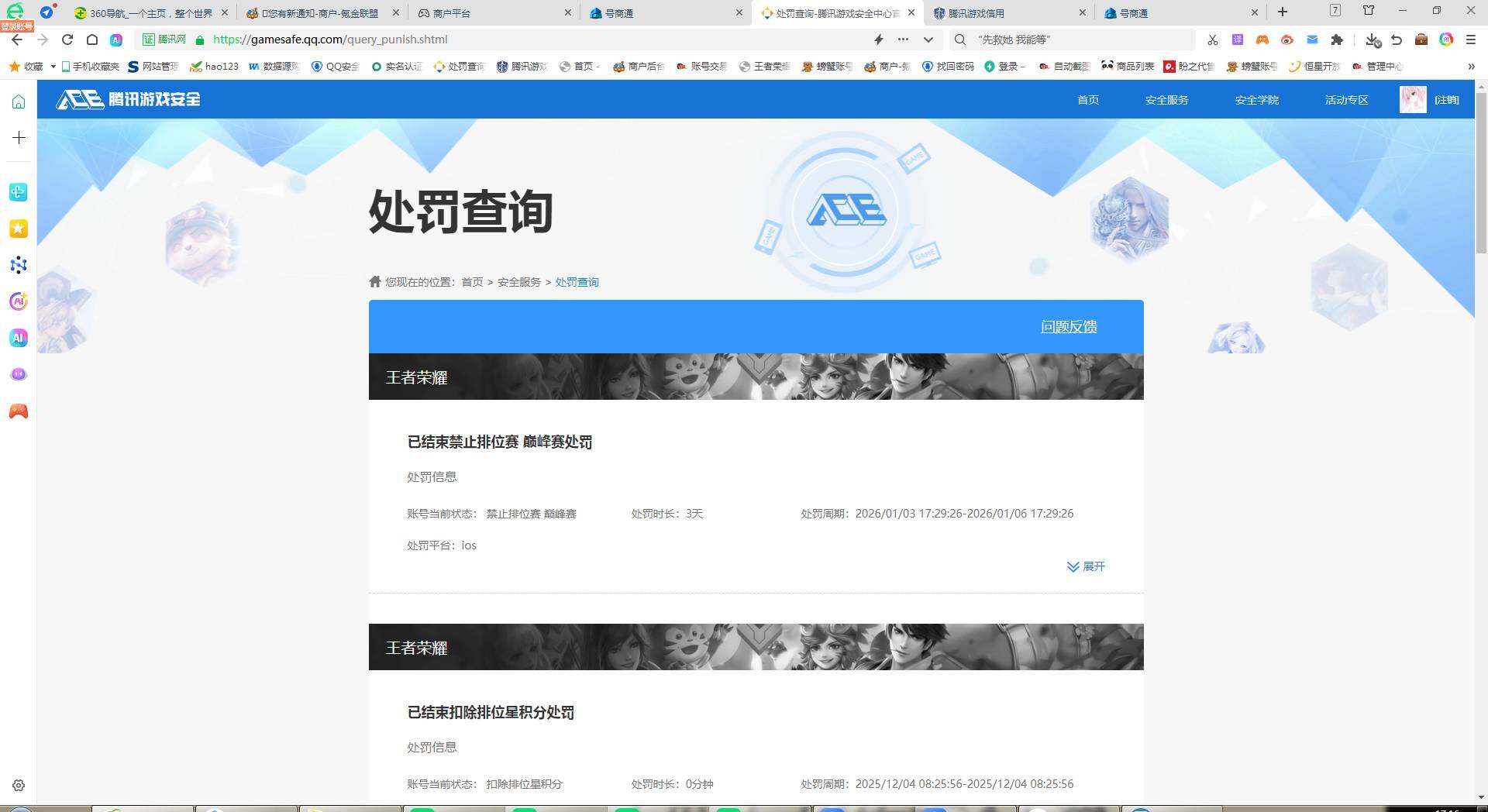Click breadcrumb link 安全服务
1488x812 pixels.
click(x=519, y=282)
